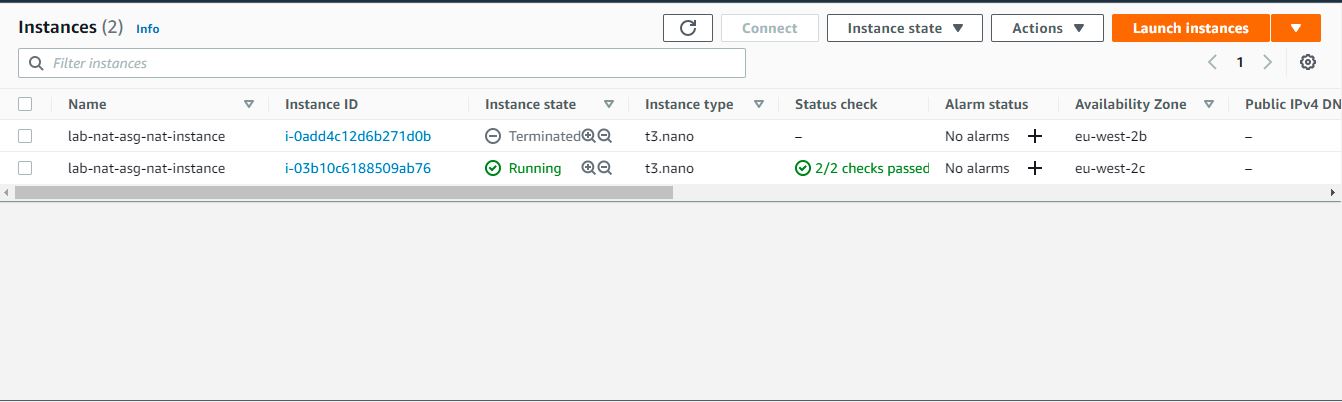Click the eu-west-2c zone cell
Image resolution: width=1342 pixels, height=402 pixels.
click(1110, 168)
